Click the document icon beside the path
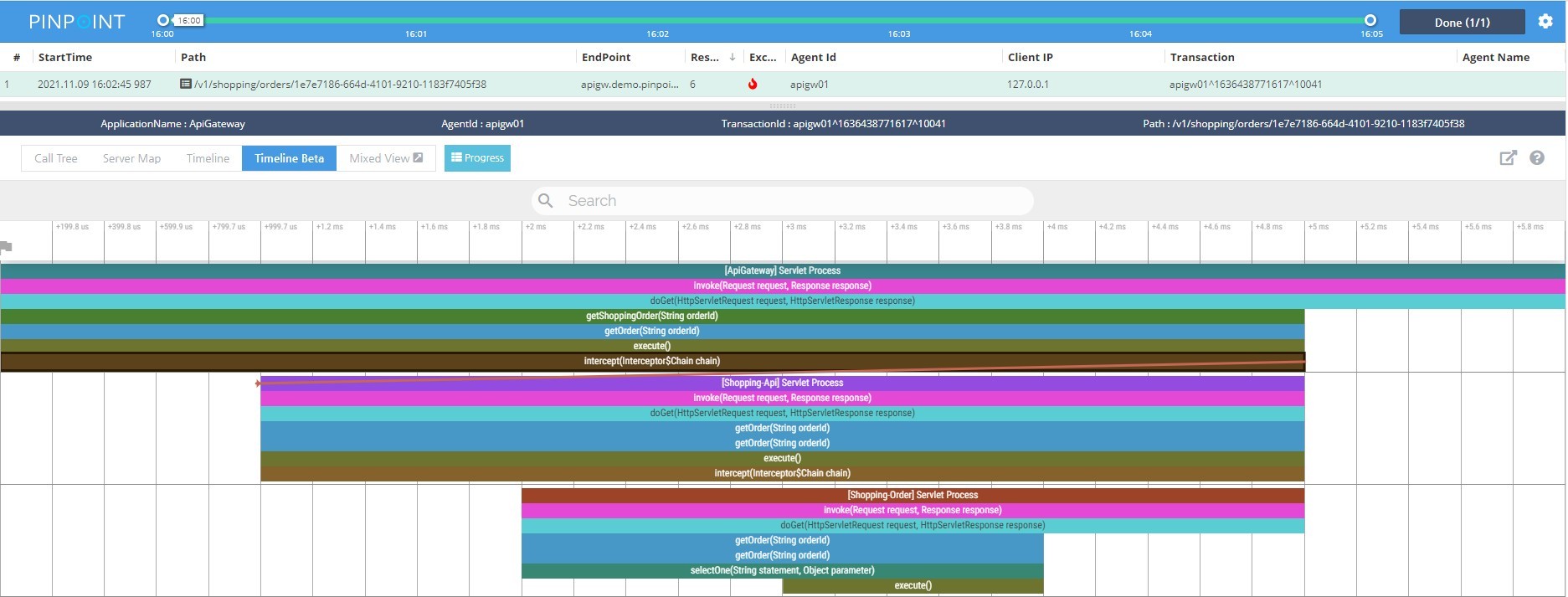 point(186,84)
